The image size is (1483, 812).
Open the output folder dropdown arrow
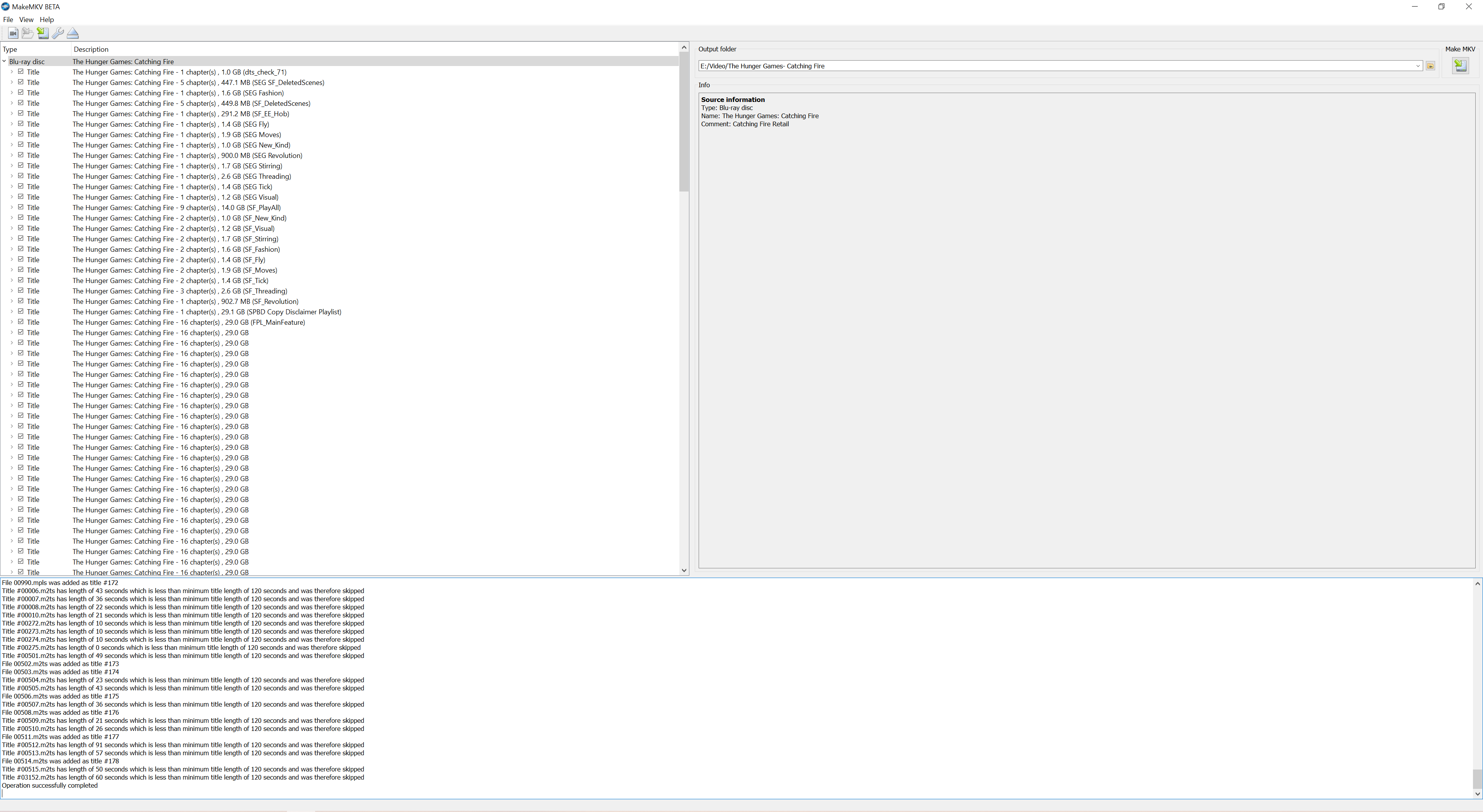click(x=1417, y=66)
